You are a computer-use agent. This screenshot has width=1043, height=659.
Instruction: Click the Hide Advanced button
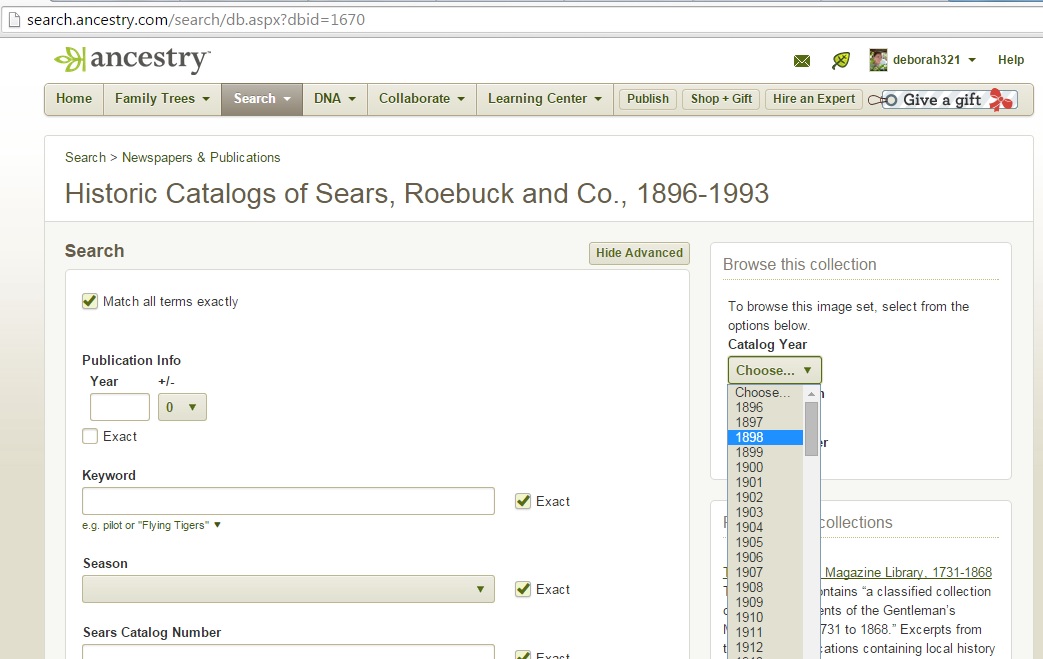(x=639, y=253)
